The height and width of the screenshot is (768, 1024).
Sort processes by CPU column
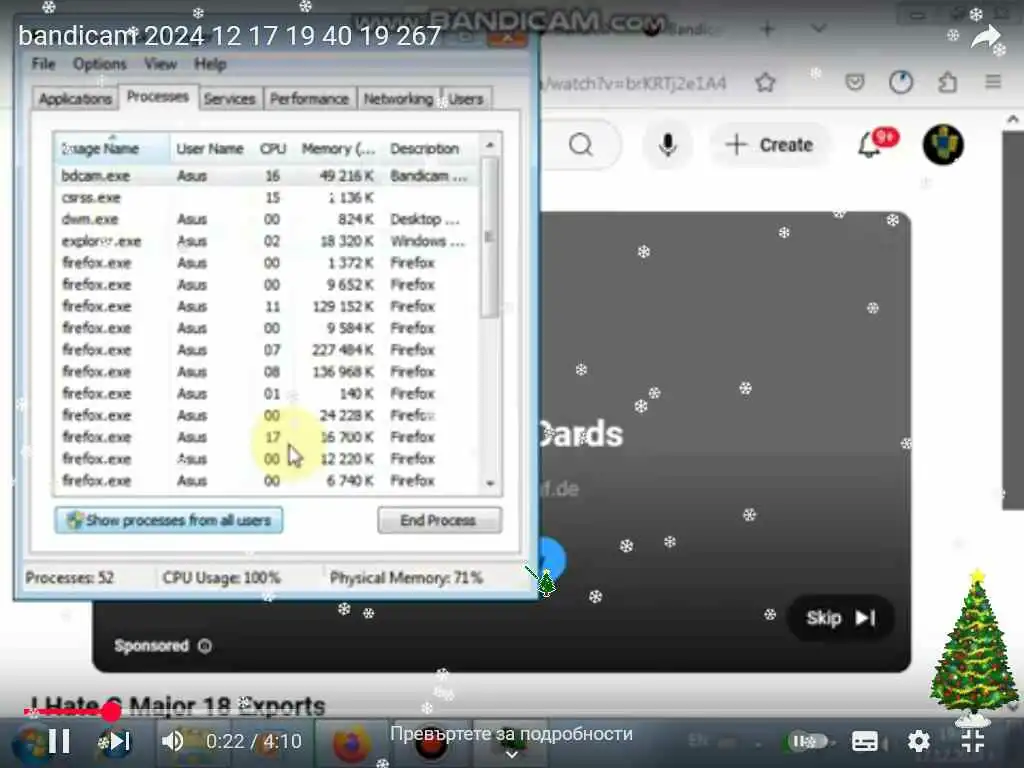tap(273, 148)
